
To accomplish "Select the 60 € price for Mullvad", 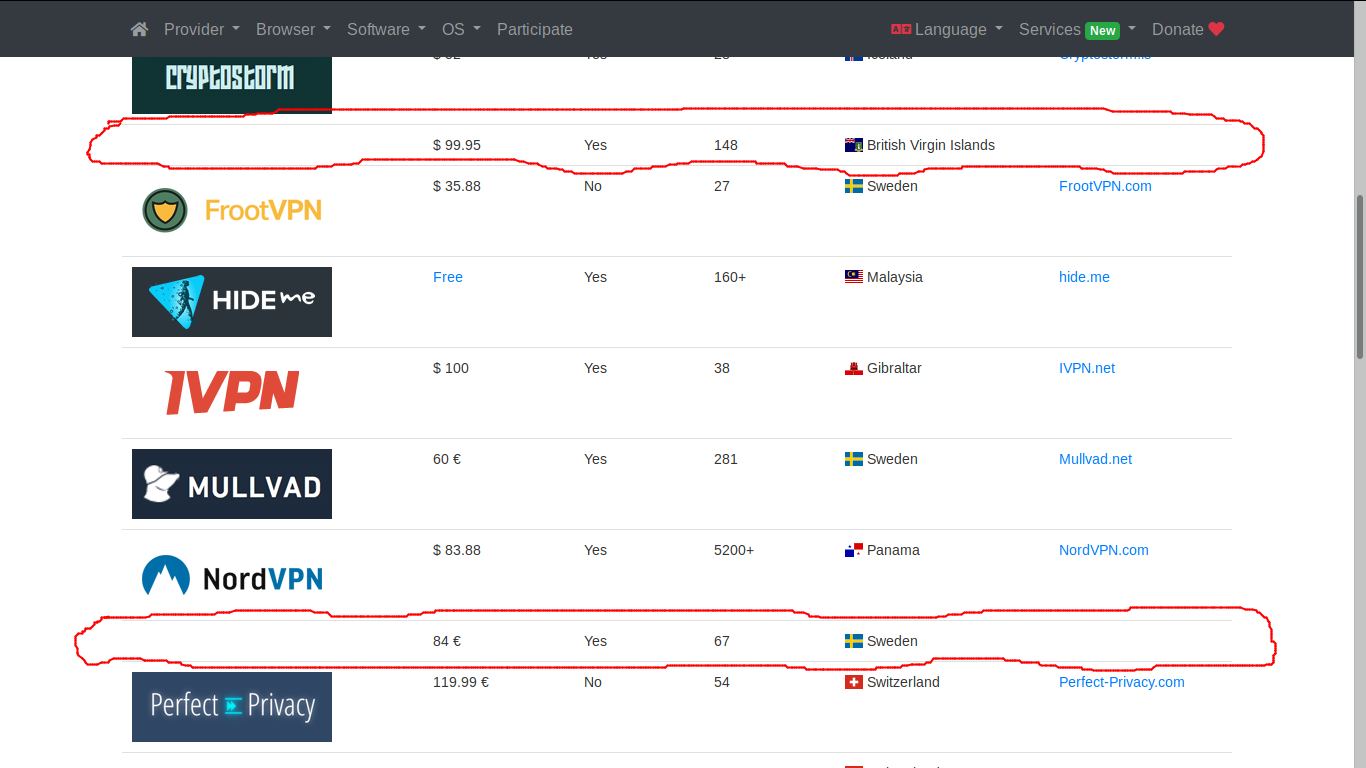I will pos(447,459).
